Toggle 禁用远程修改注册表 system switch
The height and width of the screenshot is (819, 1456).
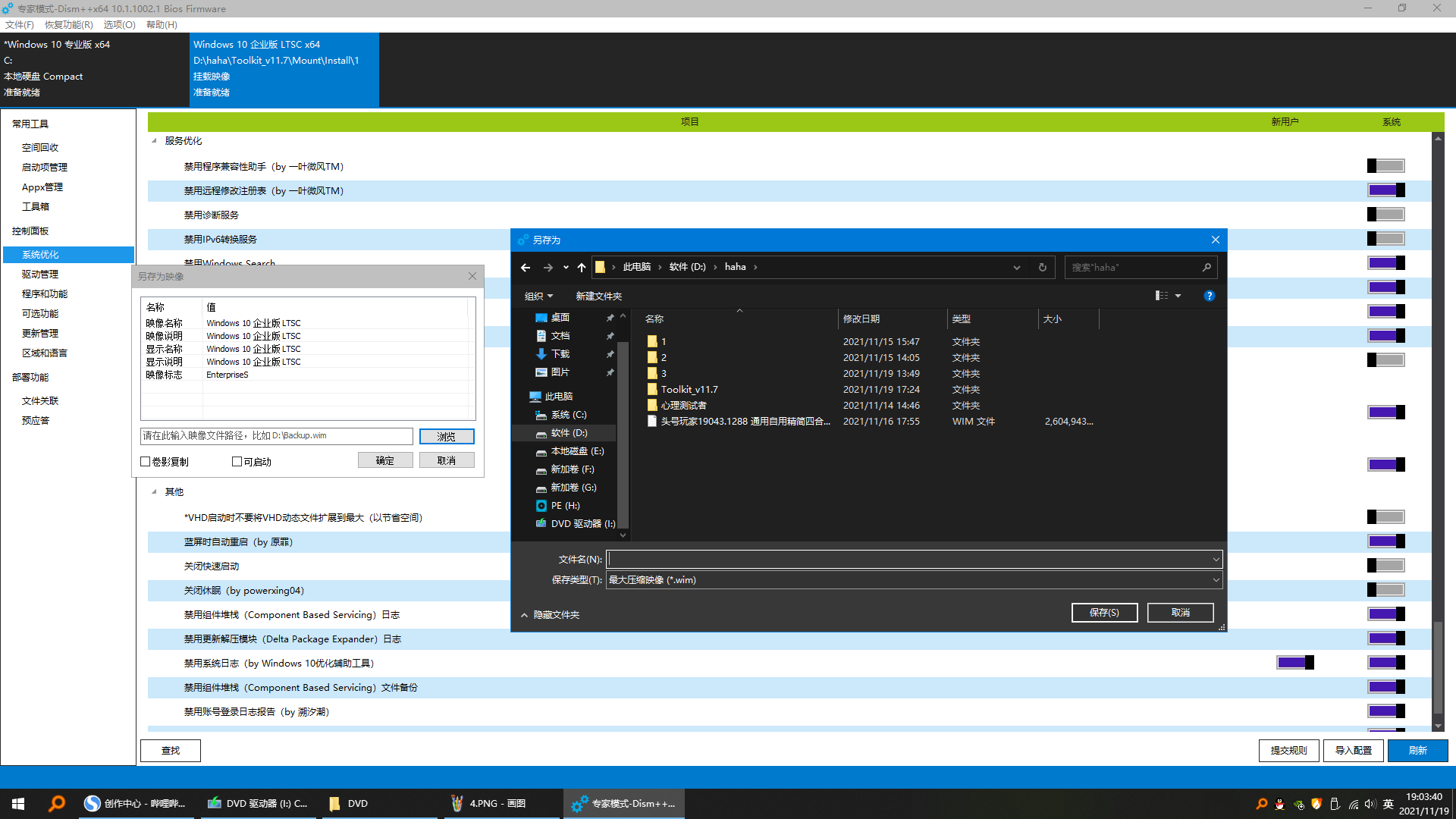(x=1386, y=190)
